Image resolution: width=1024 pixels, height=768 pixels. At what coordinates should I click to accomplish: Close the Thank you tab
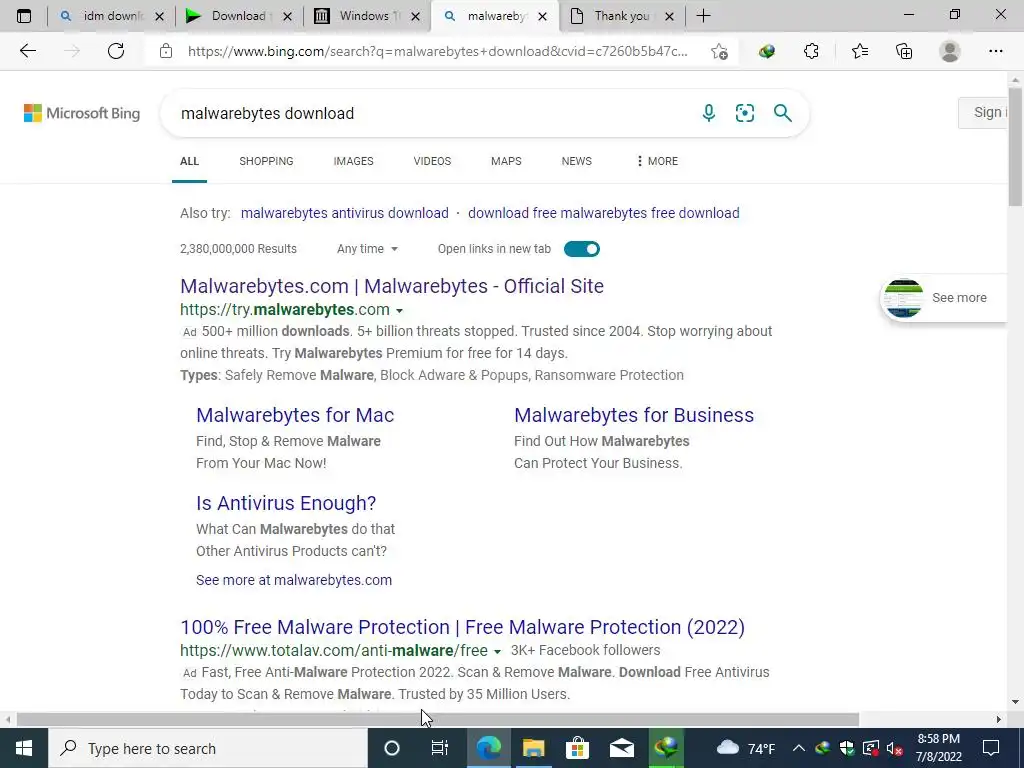tap(669, 16)
